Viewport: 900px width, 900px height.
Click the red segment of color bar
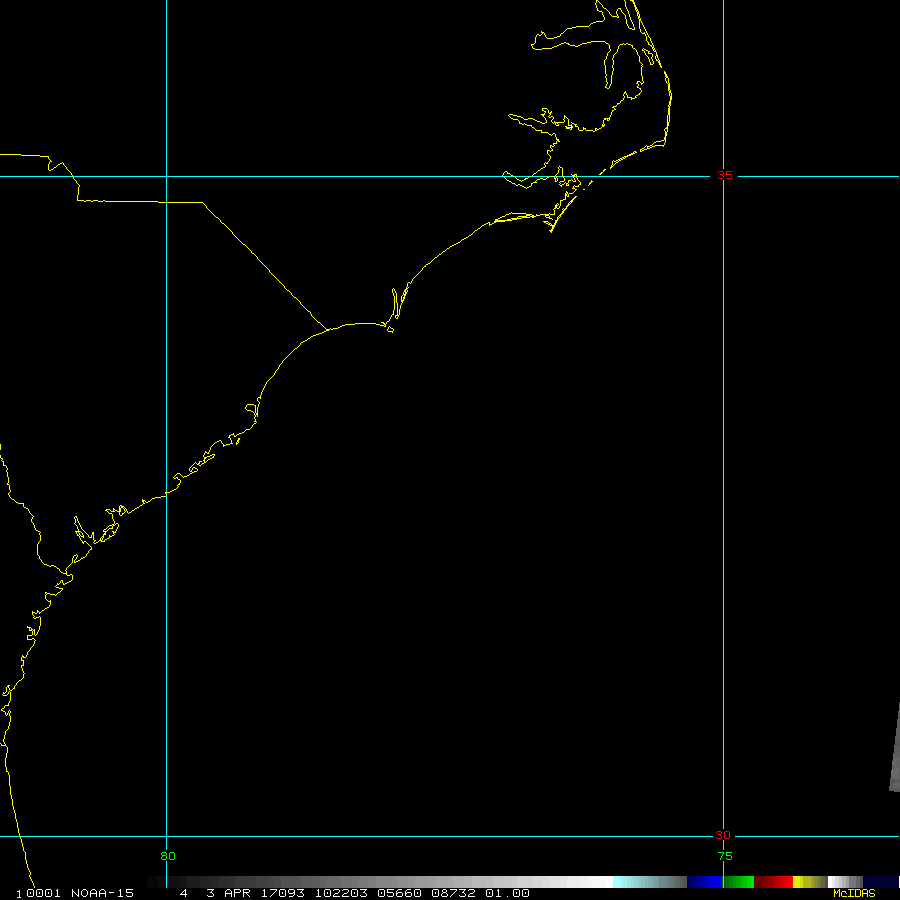pyautogui.click(x=773, y=882)
